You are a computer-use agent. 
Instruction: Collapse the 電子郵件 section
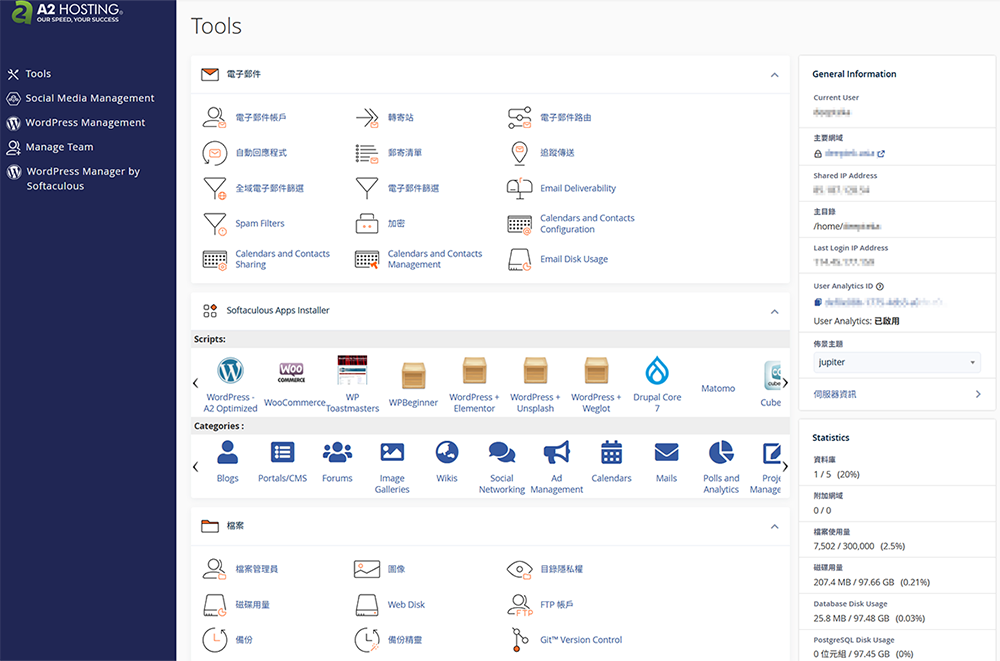[774, 75]
